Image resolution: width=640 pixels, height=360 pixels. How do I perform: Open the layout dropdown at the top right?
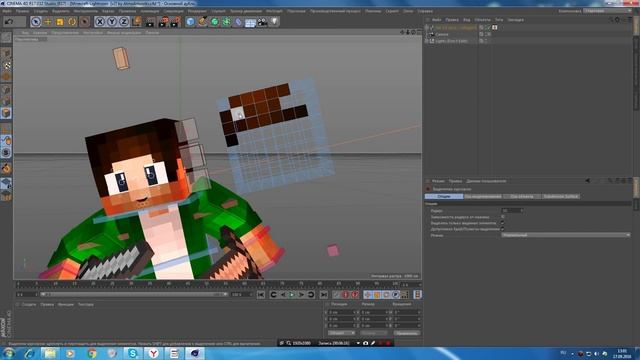(607, 11)
